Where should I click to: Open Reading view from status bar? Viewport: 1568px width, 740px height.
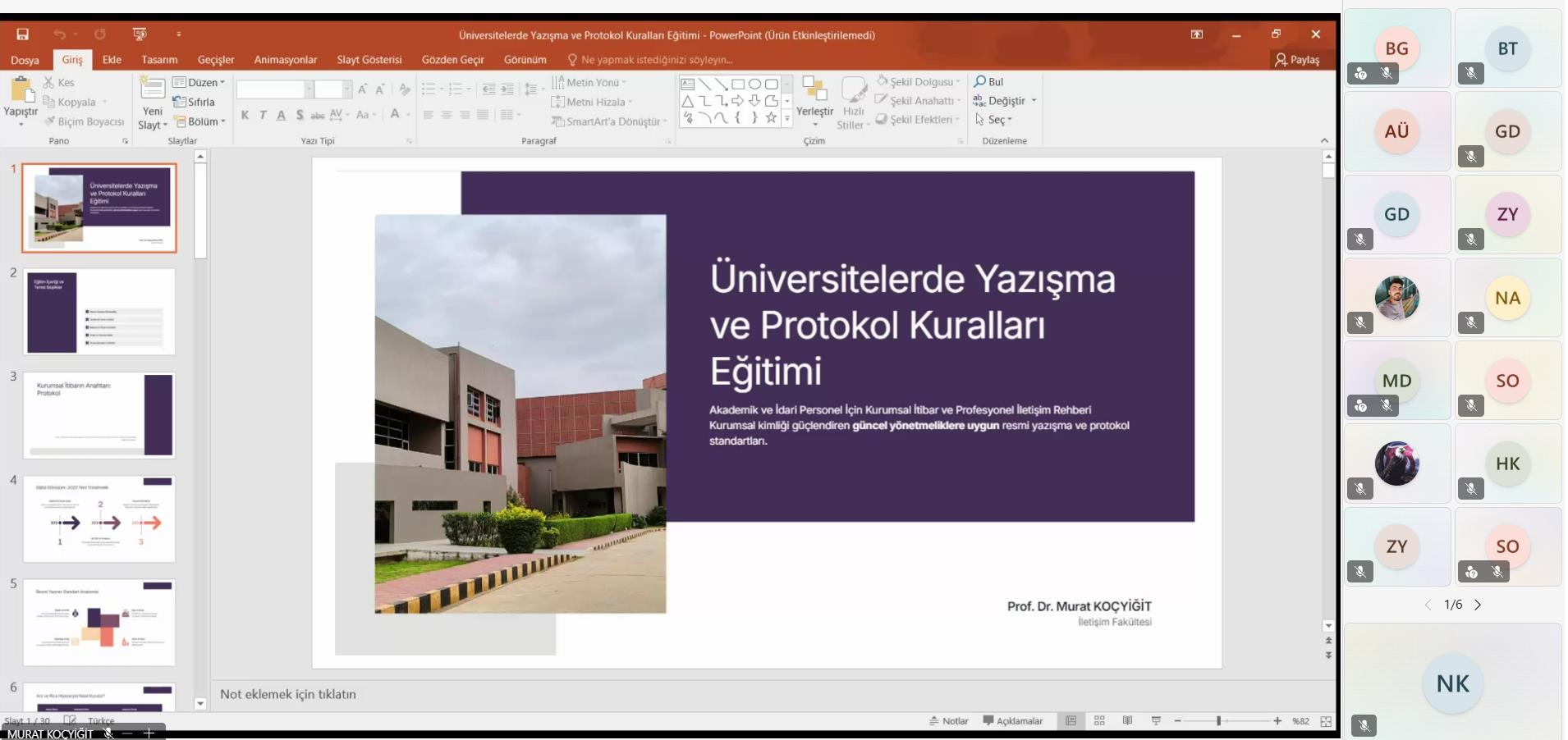point(1128,721)
